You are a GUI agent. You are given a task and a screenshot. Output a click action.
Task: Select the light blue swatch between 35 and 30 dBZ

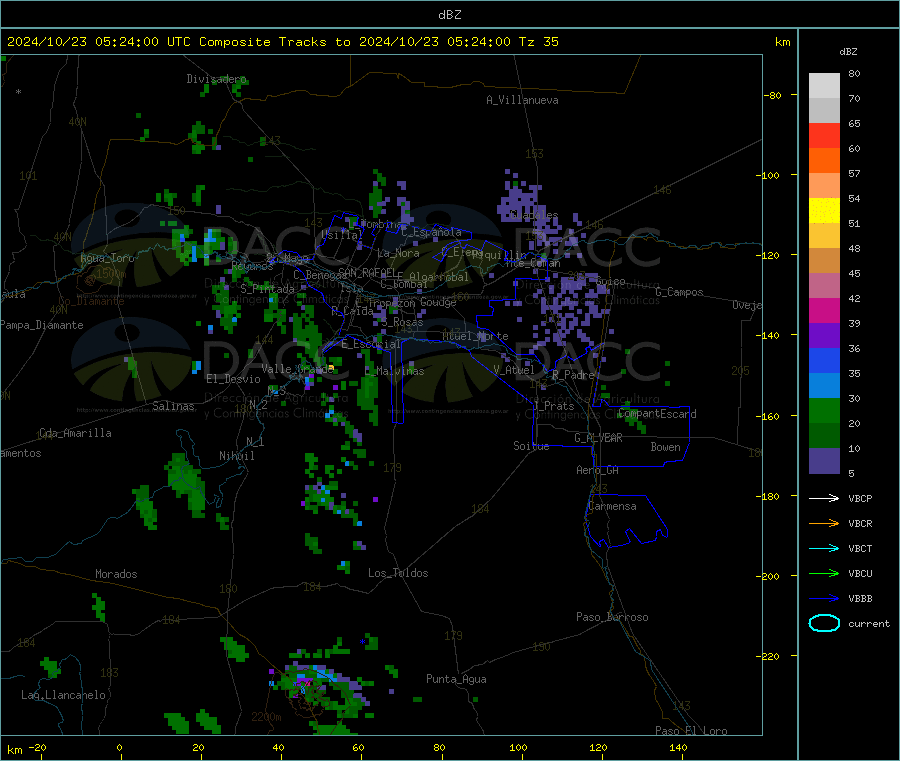click(824, 386)
